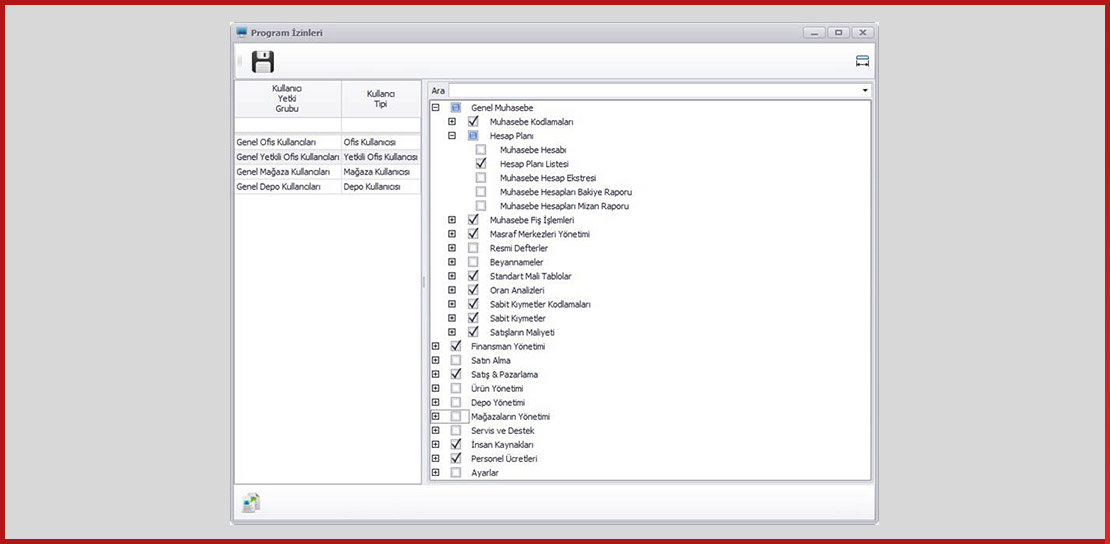Click the Hesap Planı folder icon
The image size is (1110, 544).
473,135
